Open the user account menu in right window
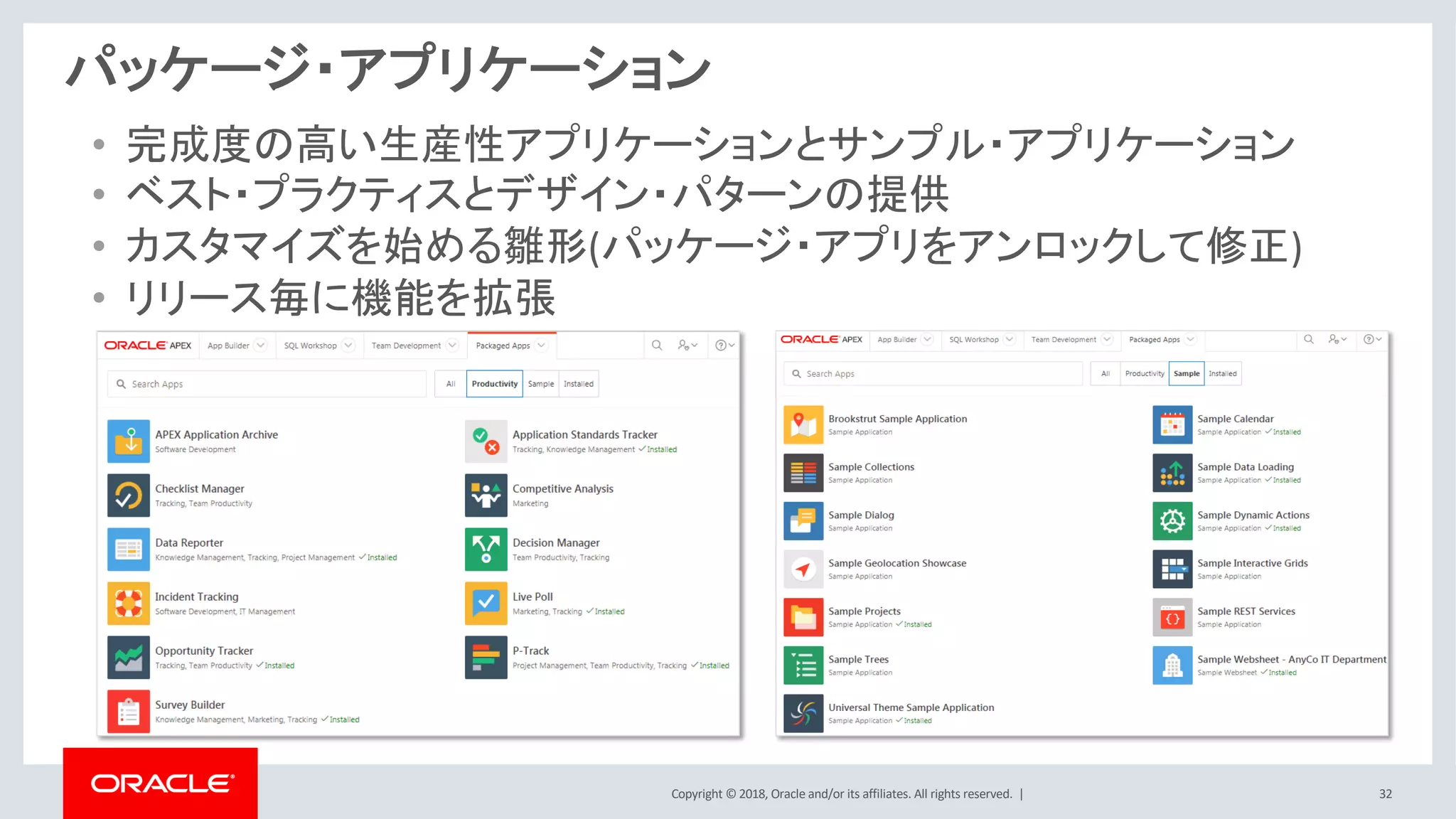 click(x=1337, y=339)
